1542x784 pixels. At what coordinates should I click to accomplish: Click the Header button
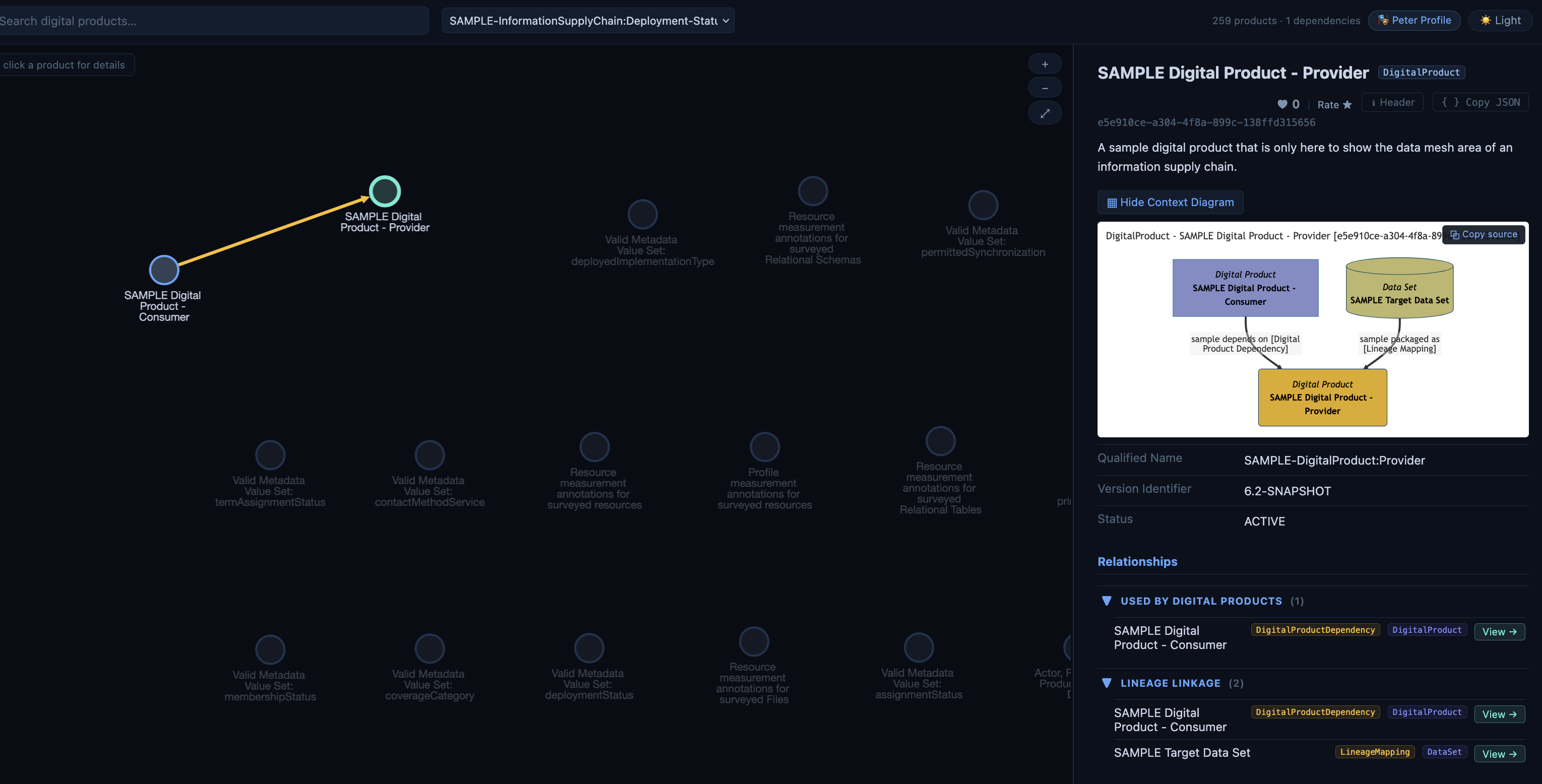(x=1392, y=102)
